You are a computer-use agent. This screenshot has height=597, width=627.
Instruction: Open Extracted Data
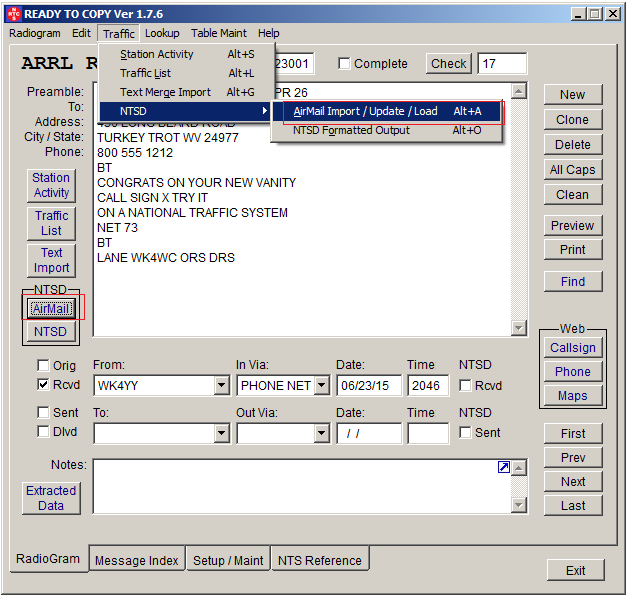(x=51, y=498)
